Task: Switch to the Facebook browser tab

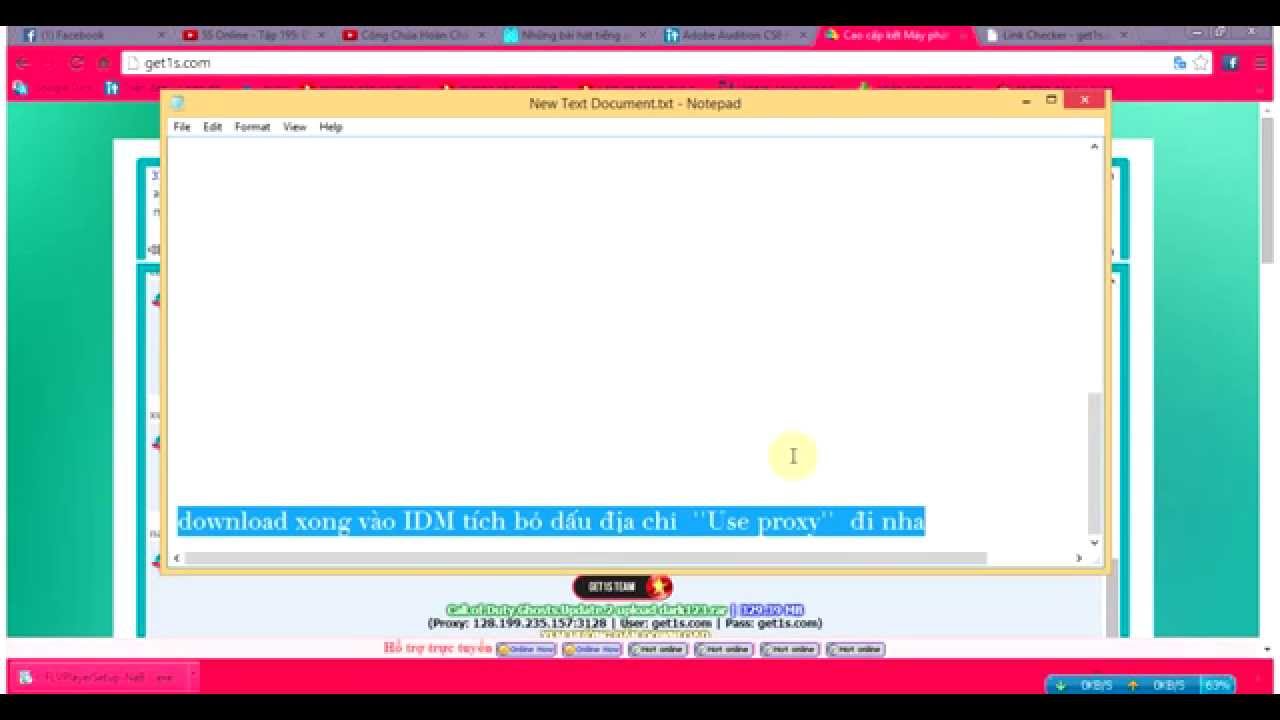Action: pos(94,35)
